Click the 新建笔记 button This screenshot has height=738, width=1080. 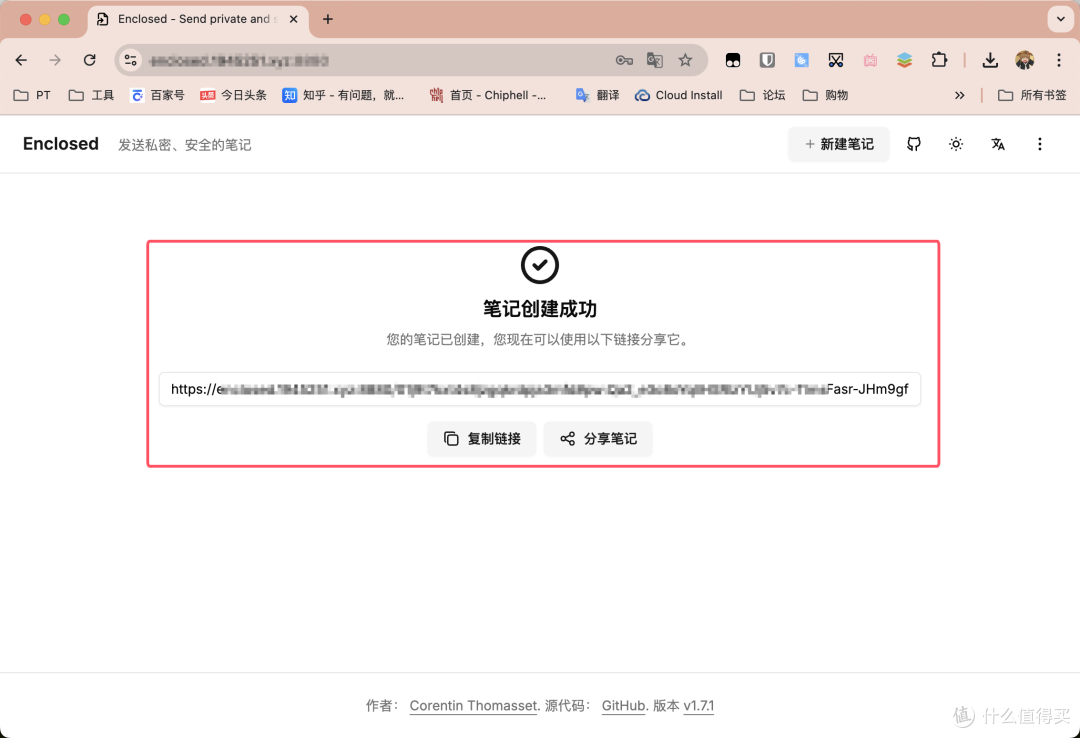click(x=839, y=144)
